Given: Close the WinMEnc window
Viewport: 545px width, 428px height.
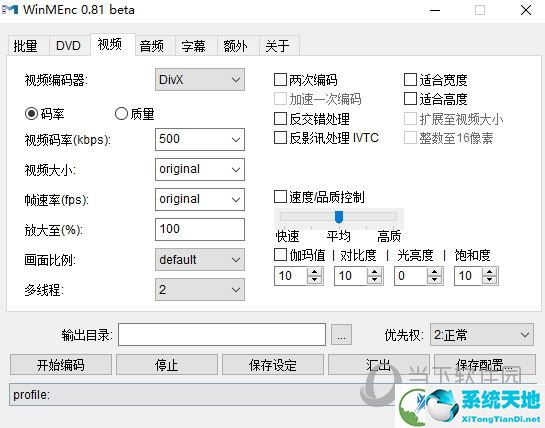Looking at the screenshot, I should [526, 10].
